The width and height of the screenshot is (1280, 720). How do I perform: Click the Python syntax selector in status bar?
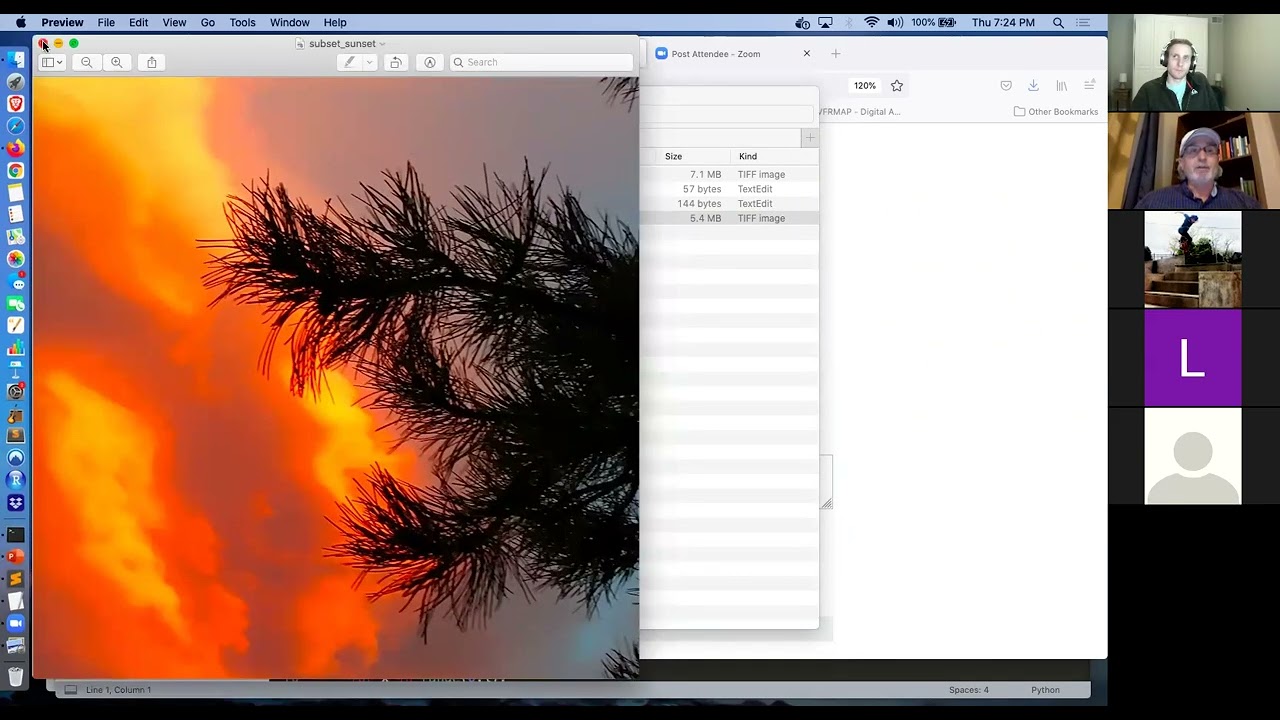(x=1045, y=690)
